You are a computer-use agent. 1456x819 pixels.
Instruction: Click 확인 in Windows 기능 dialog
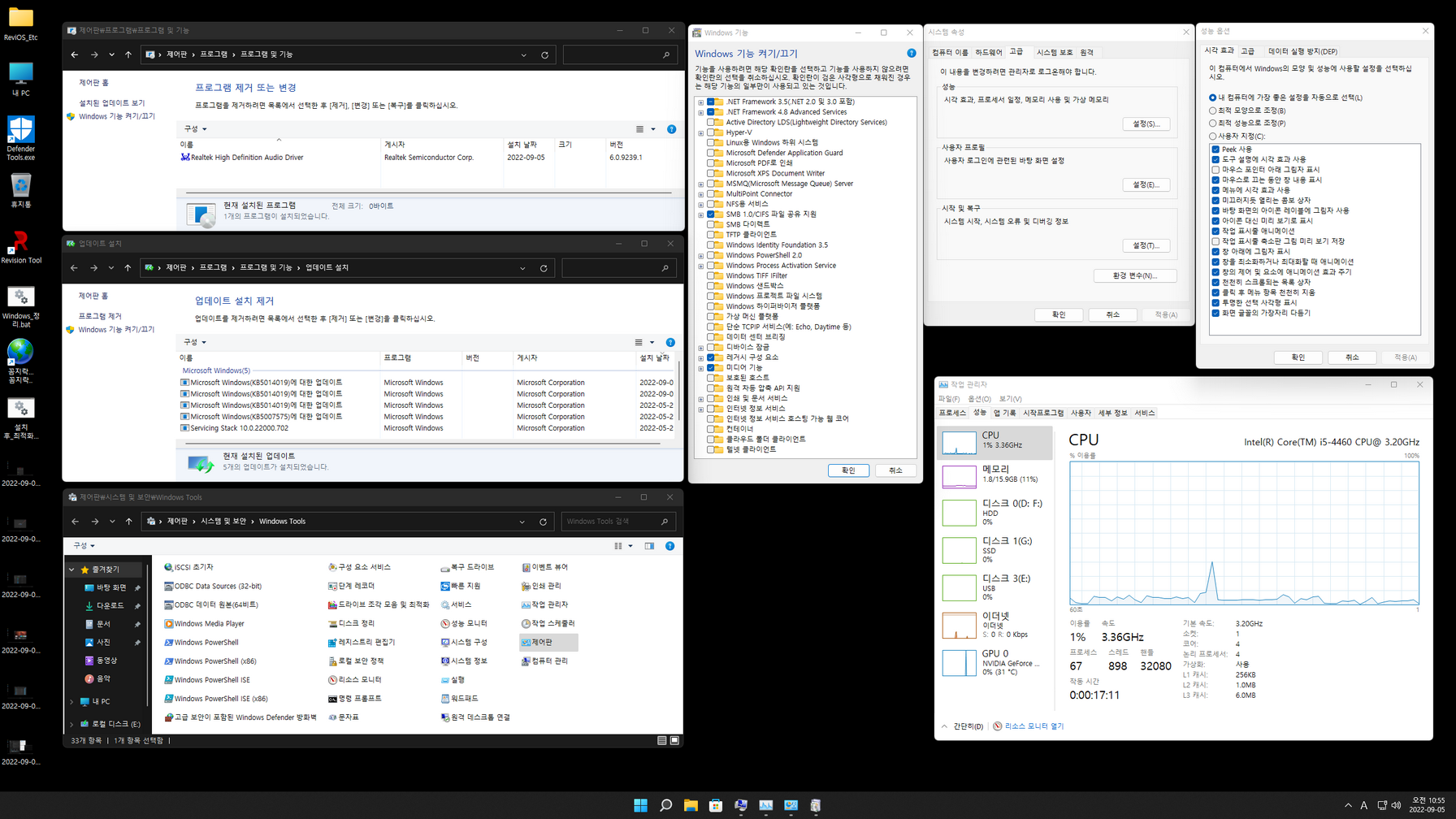click(848, 470)
